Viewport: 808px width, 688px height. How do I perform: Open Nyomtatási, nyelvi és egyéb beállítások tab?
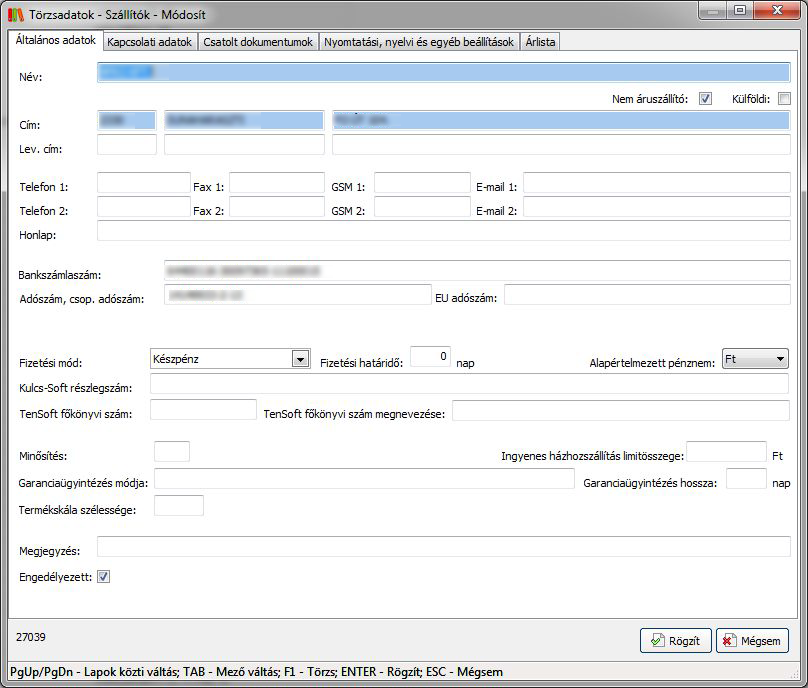(x=421, y=42)
